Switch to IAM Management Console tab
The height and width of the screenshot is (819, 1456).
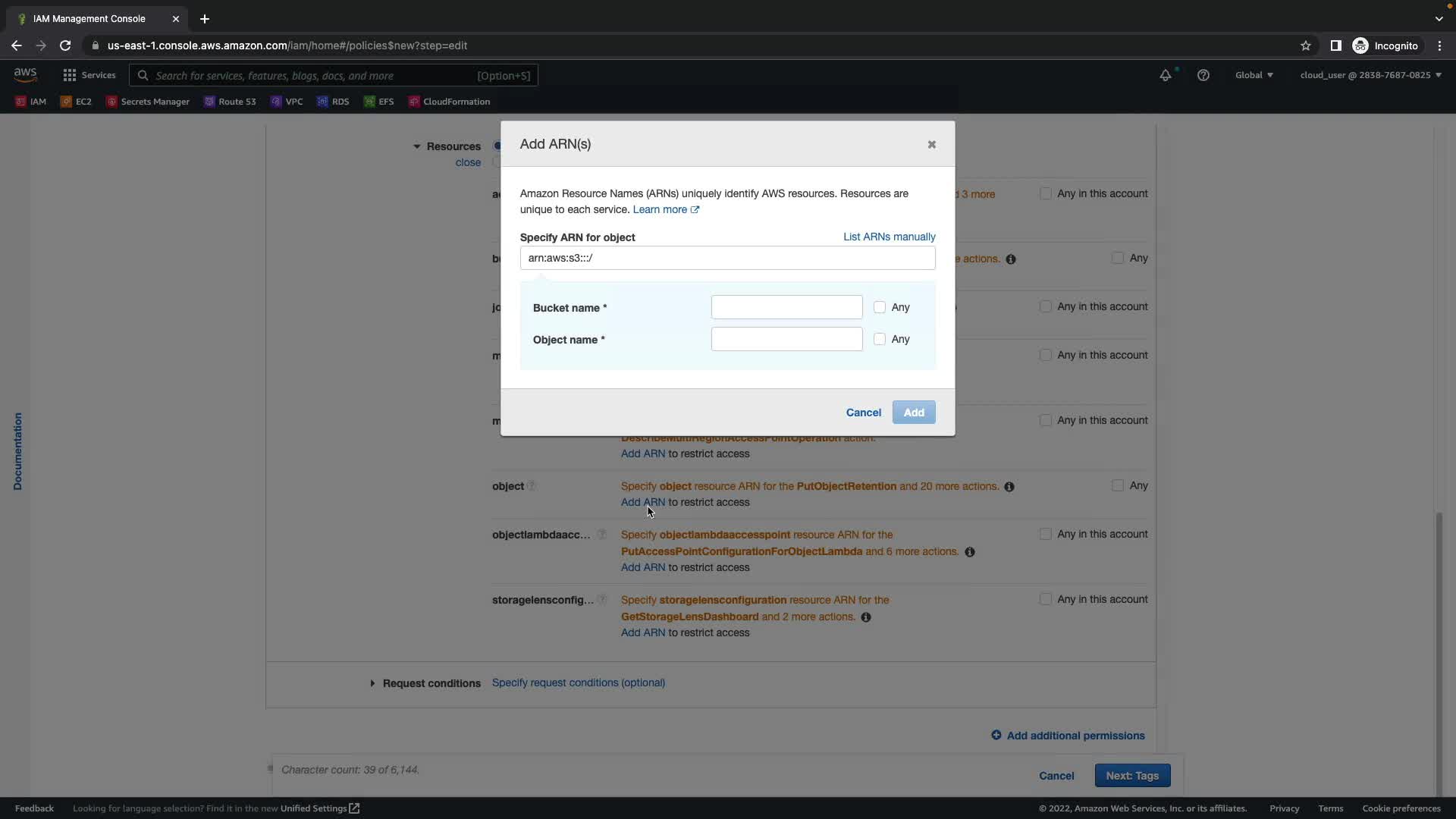pos(89,19)
